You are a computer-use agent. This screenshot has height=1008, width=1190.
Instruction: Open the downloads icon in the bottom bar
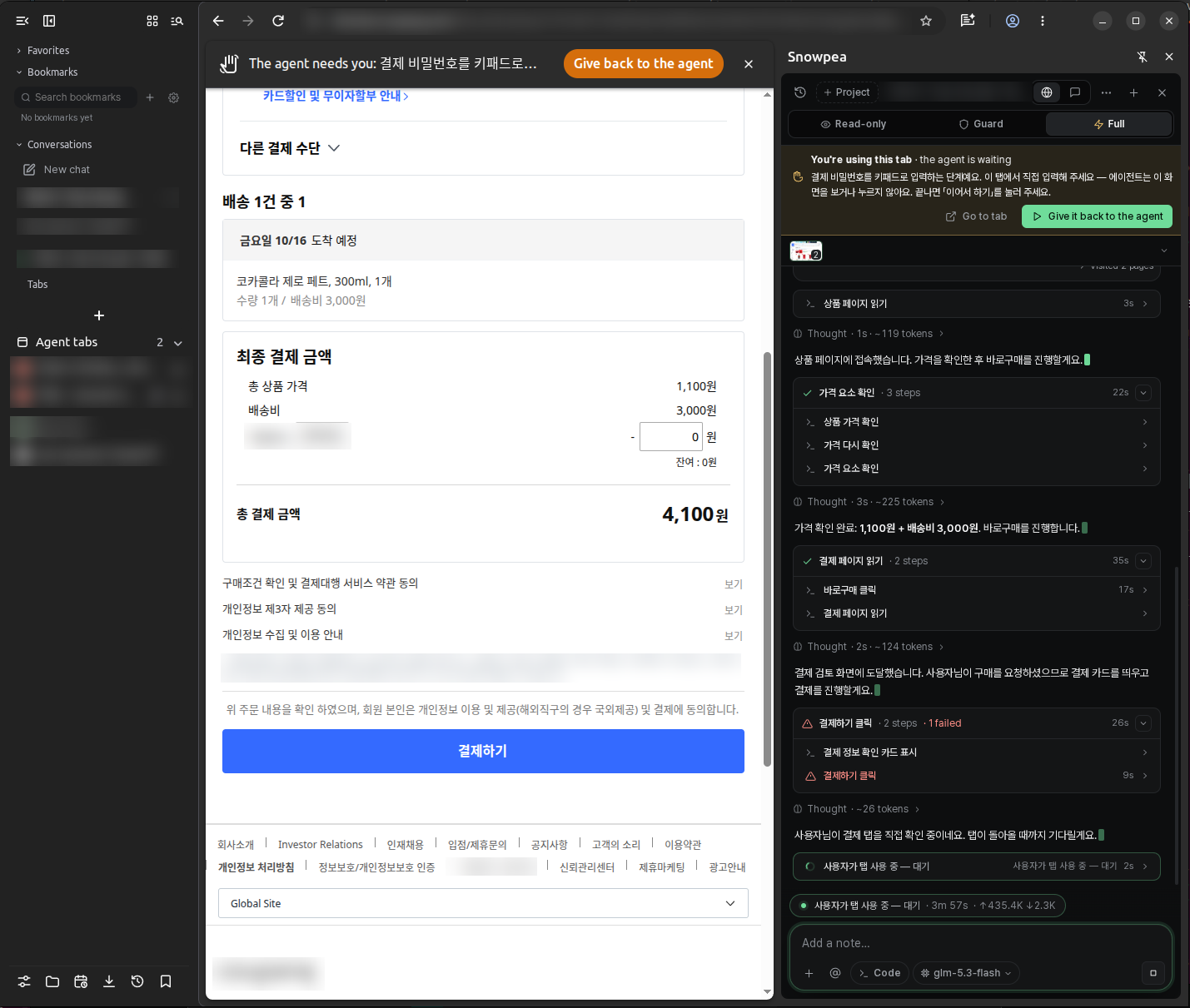pos(109,981)
